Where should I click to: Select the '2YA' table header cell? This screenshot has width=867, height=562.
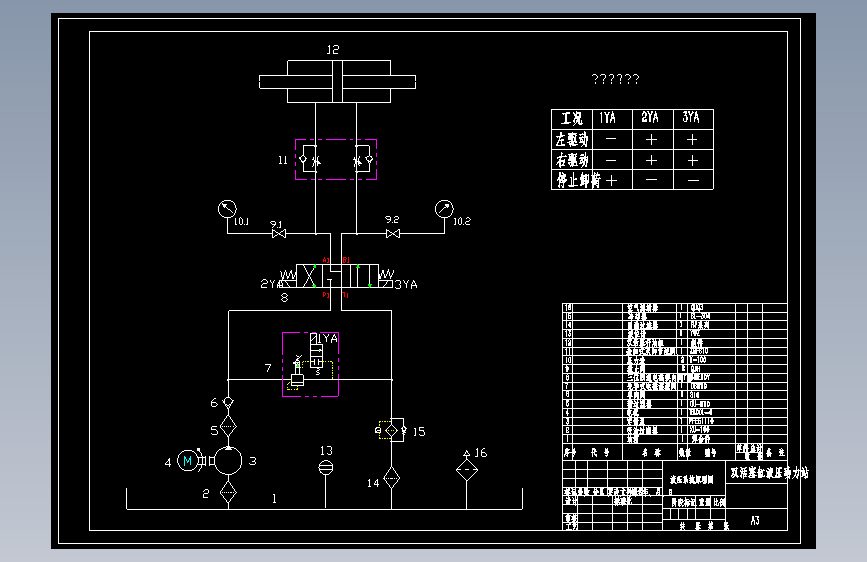[650, 117]
